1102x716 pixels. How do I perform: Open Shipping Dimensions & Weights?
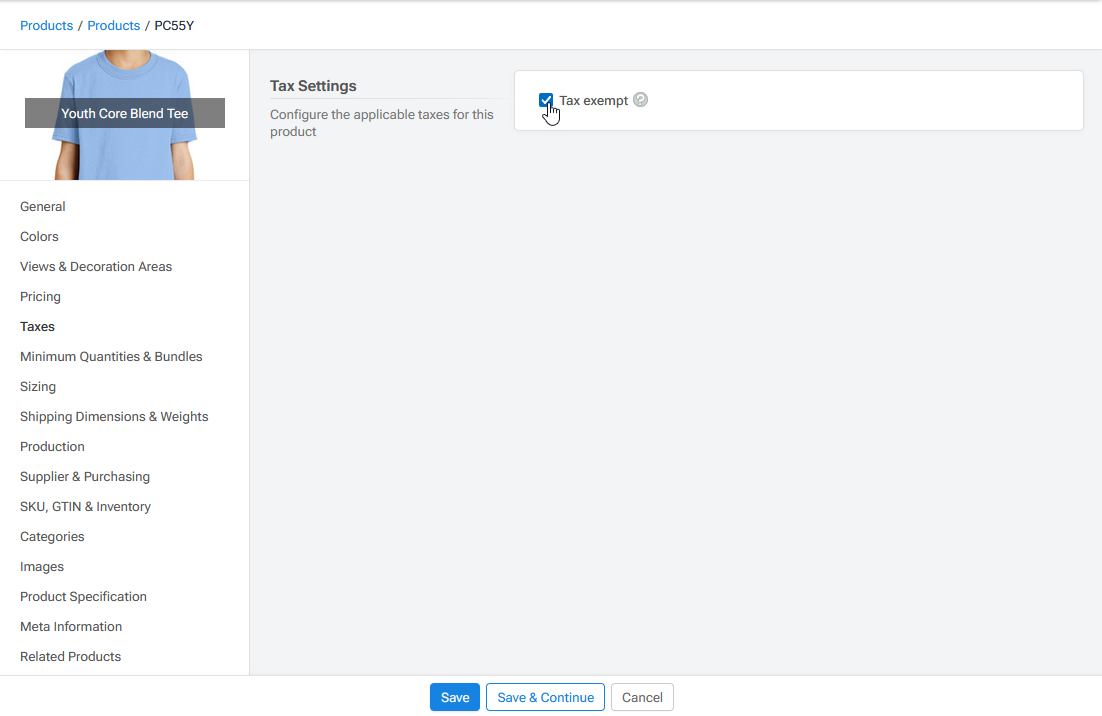tap(114, 417)
